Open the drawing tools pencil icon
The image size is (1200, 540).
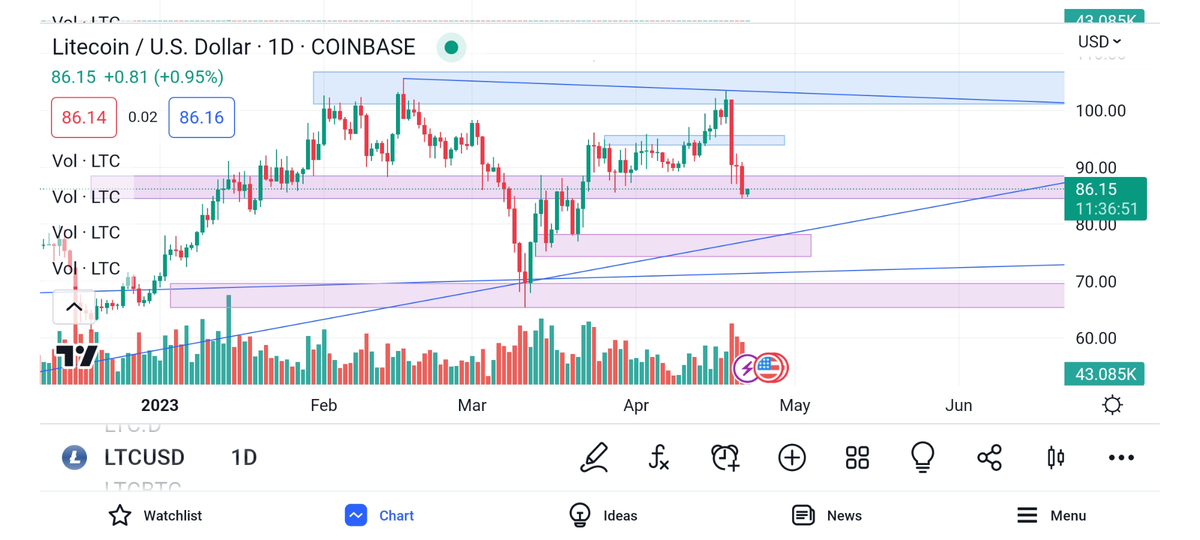coord(594,458)
